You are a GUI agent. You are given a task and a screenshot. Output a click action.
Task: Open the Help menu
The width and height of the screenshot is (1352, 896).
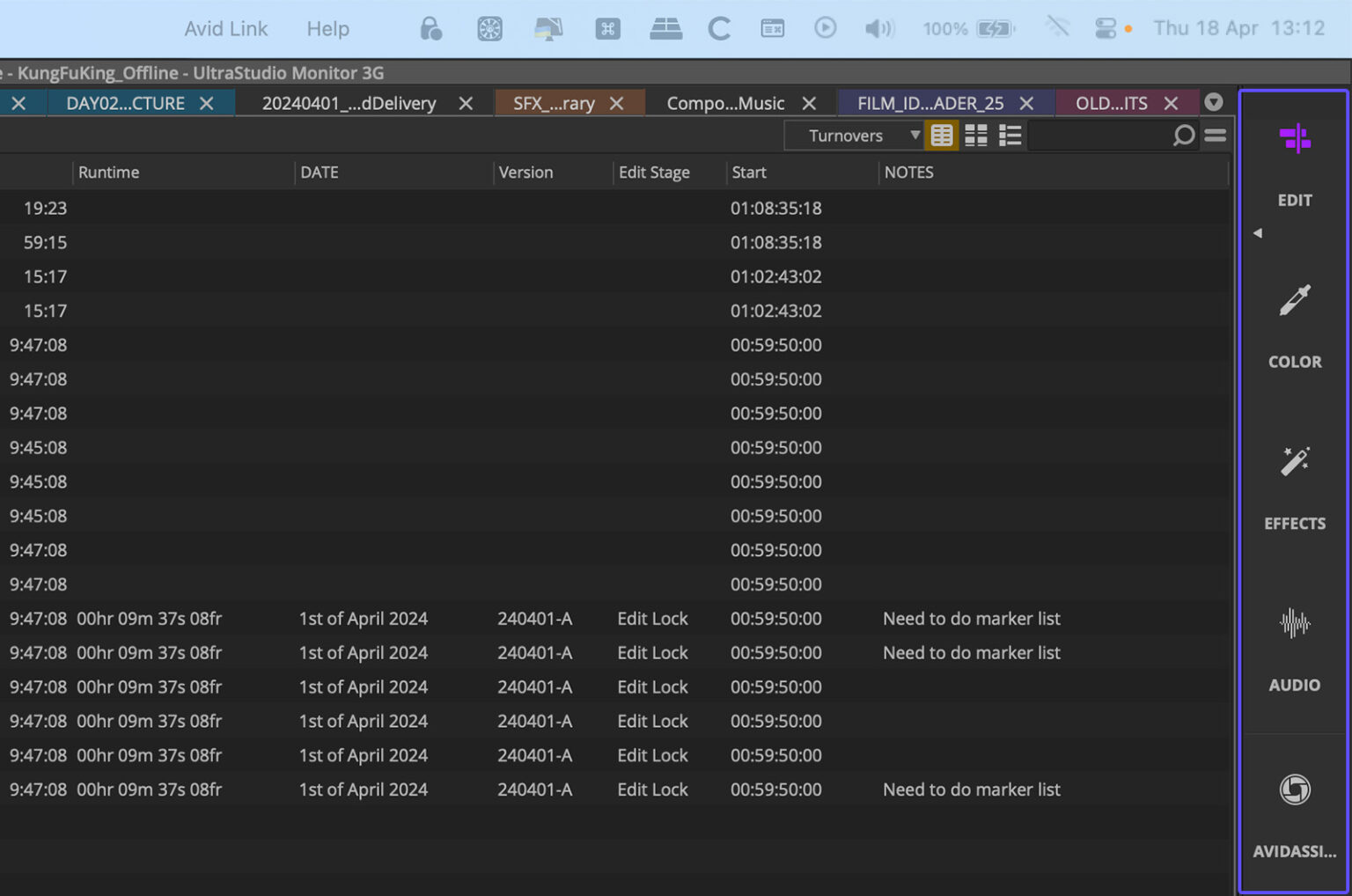coord(327,29)
